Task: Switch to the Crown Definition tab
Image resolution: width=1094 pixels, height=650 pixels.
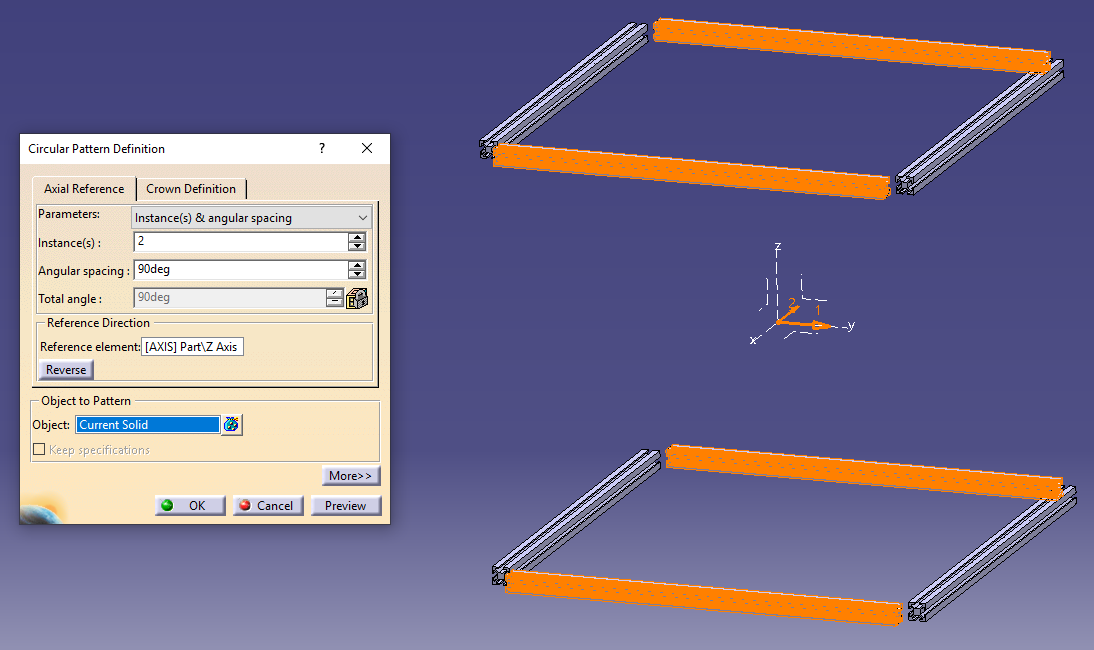Action: click(x=191, y=188)
